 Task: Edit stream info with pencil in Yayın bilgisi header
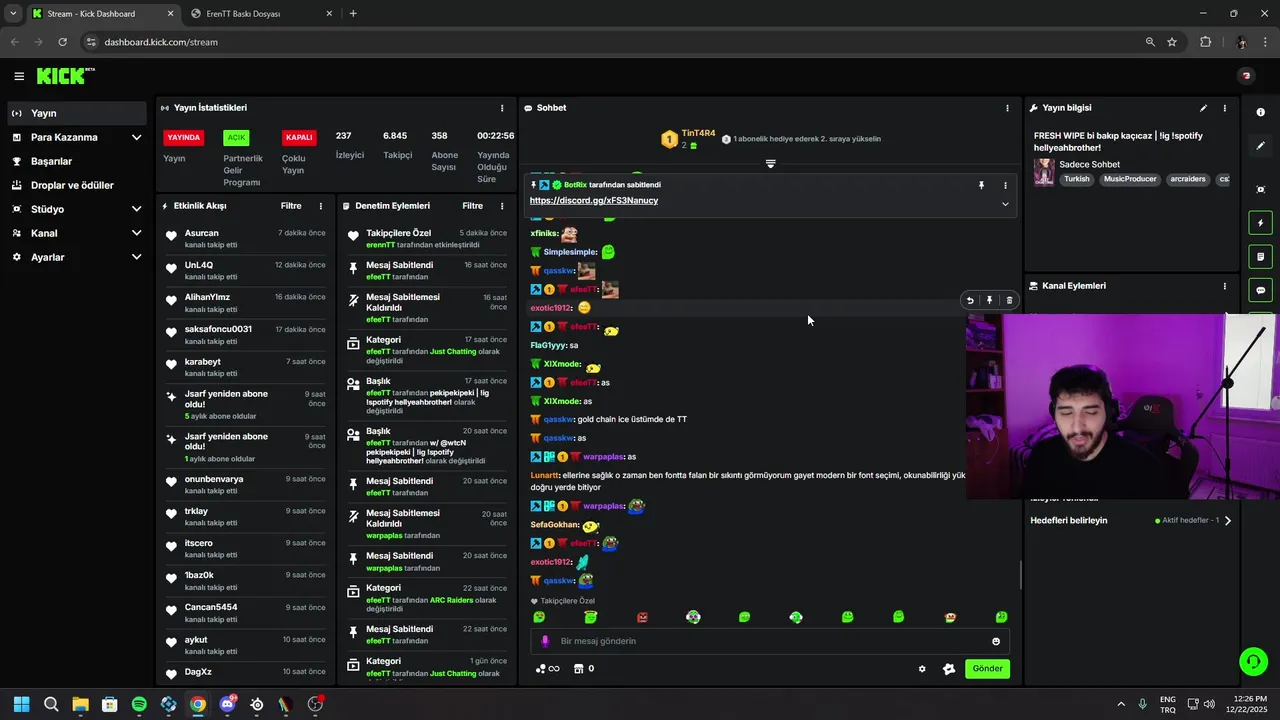click(x=1204, y=108)
